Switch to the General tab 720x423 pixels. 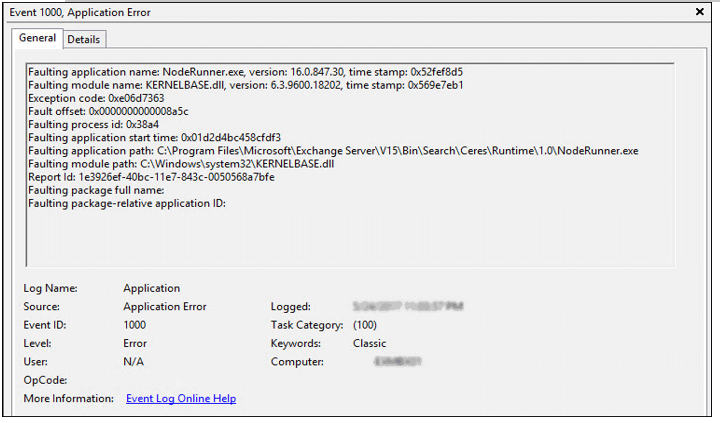click(37, 38)
